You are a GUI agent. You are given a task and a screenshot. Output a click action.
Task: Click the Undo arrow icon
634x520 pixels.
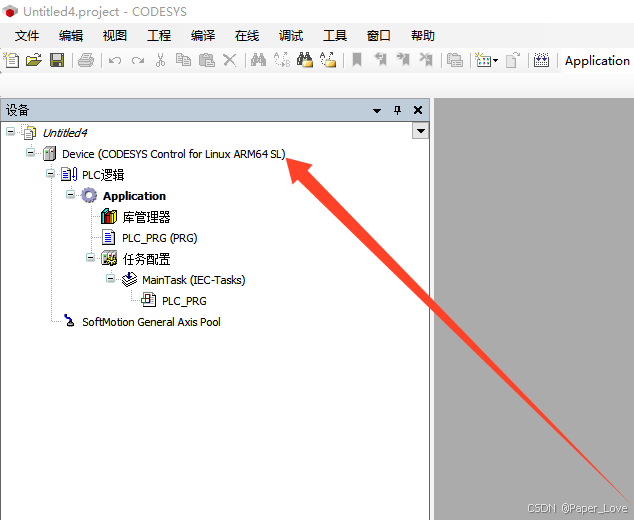pos(115,61)
